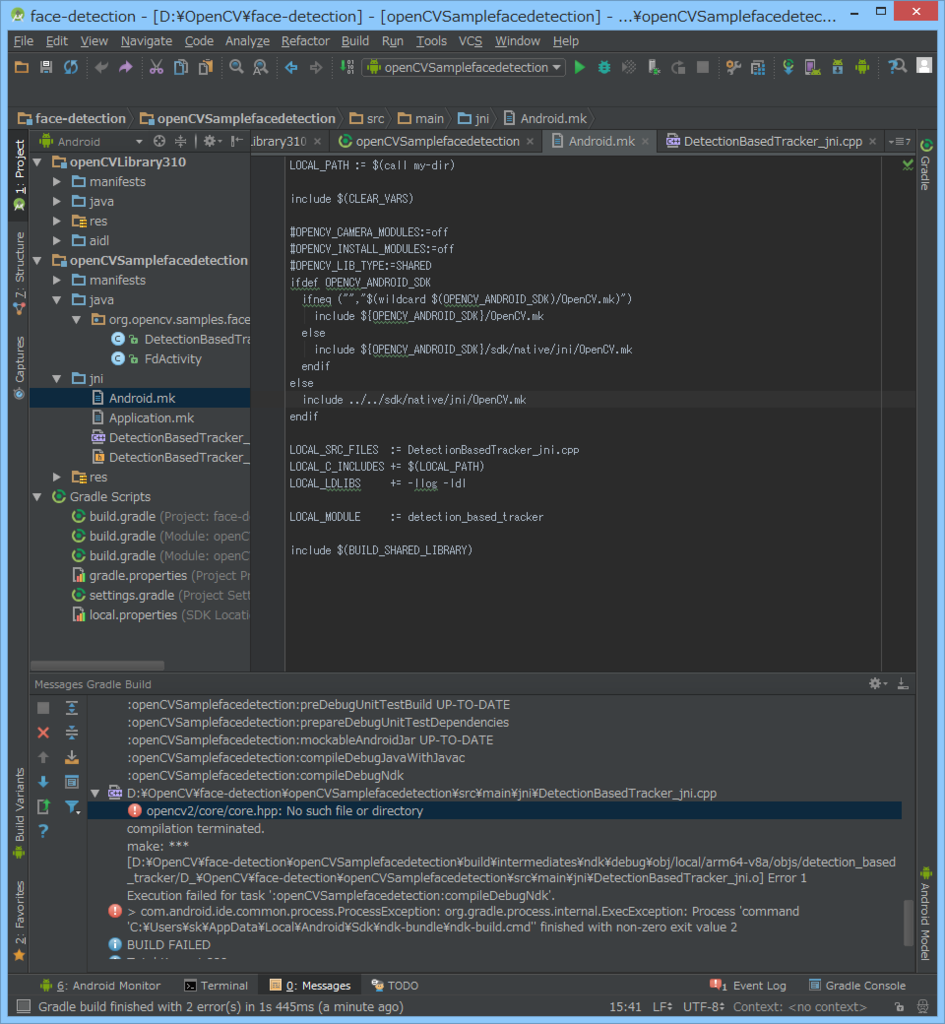Open the Android Monitor tool window

coord(101,985)
